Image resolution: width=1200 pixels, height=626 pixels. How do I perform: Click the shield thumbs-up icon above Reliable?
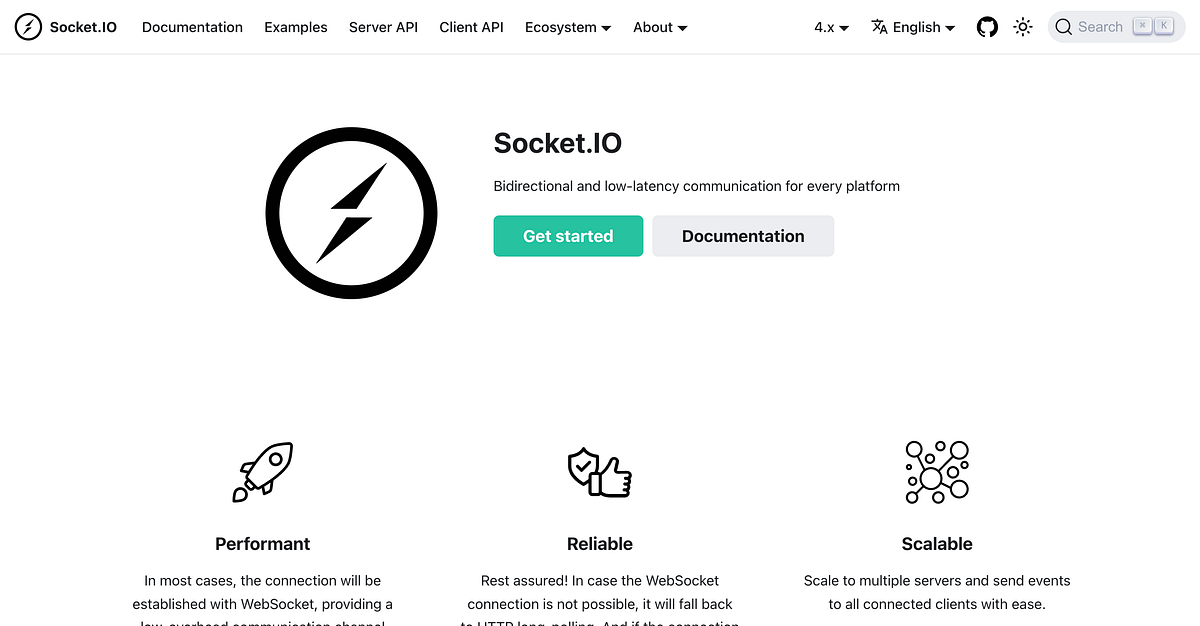tap(599, 471)
